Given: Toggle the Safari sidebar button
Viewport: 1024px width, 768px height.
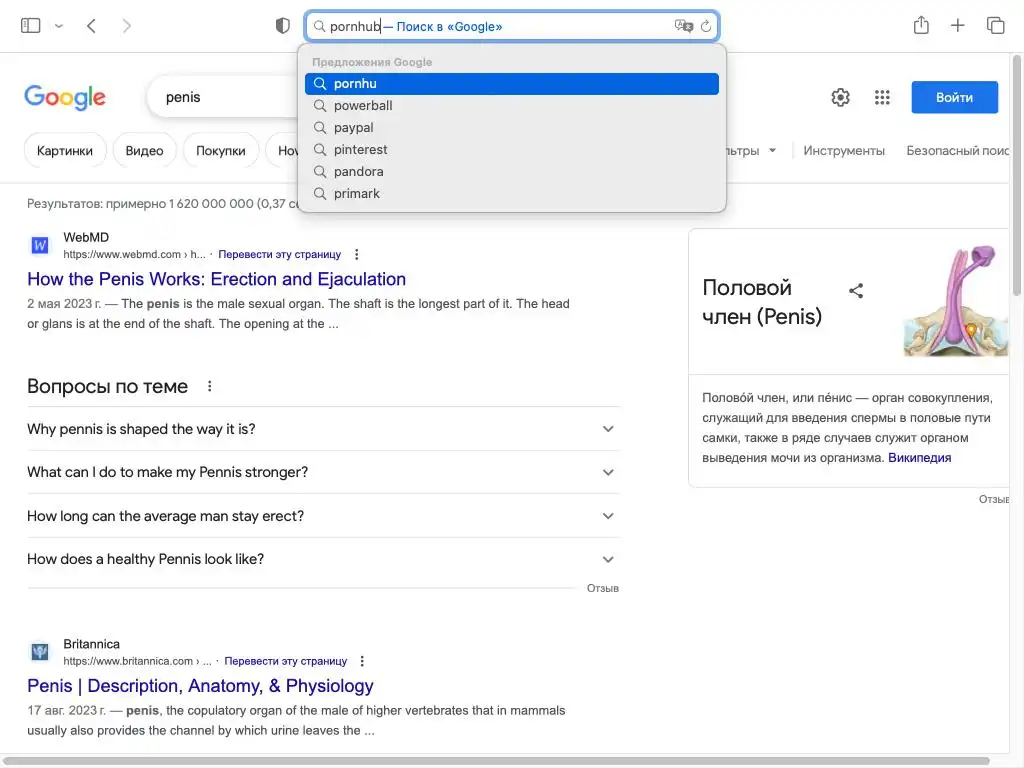Looking at the screenshot, I should pos(30,26).
